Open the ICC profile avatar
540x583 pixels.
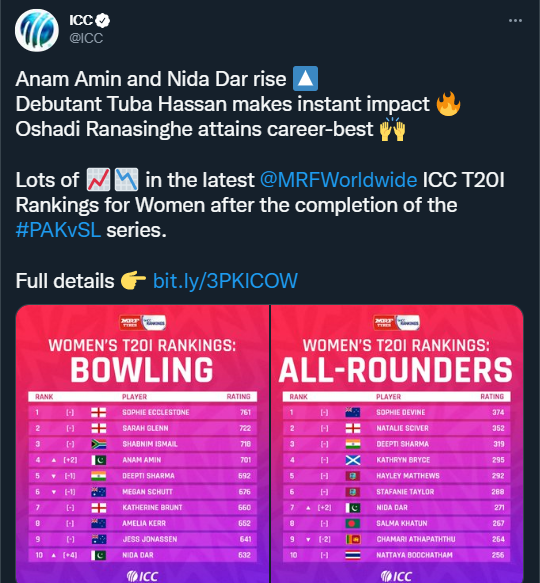pos(36,30)
